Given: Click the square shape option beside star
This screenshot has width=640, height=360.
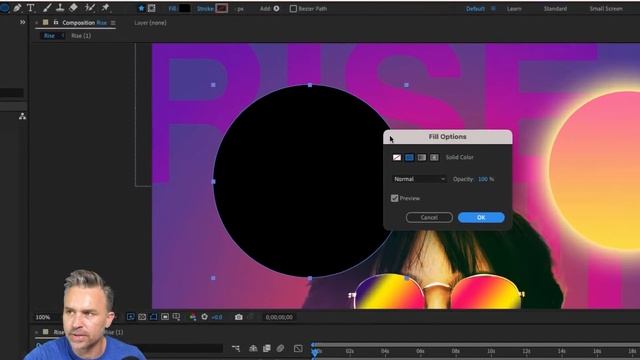Looking at the screenshot, I should tap(151, 8).
